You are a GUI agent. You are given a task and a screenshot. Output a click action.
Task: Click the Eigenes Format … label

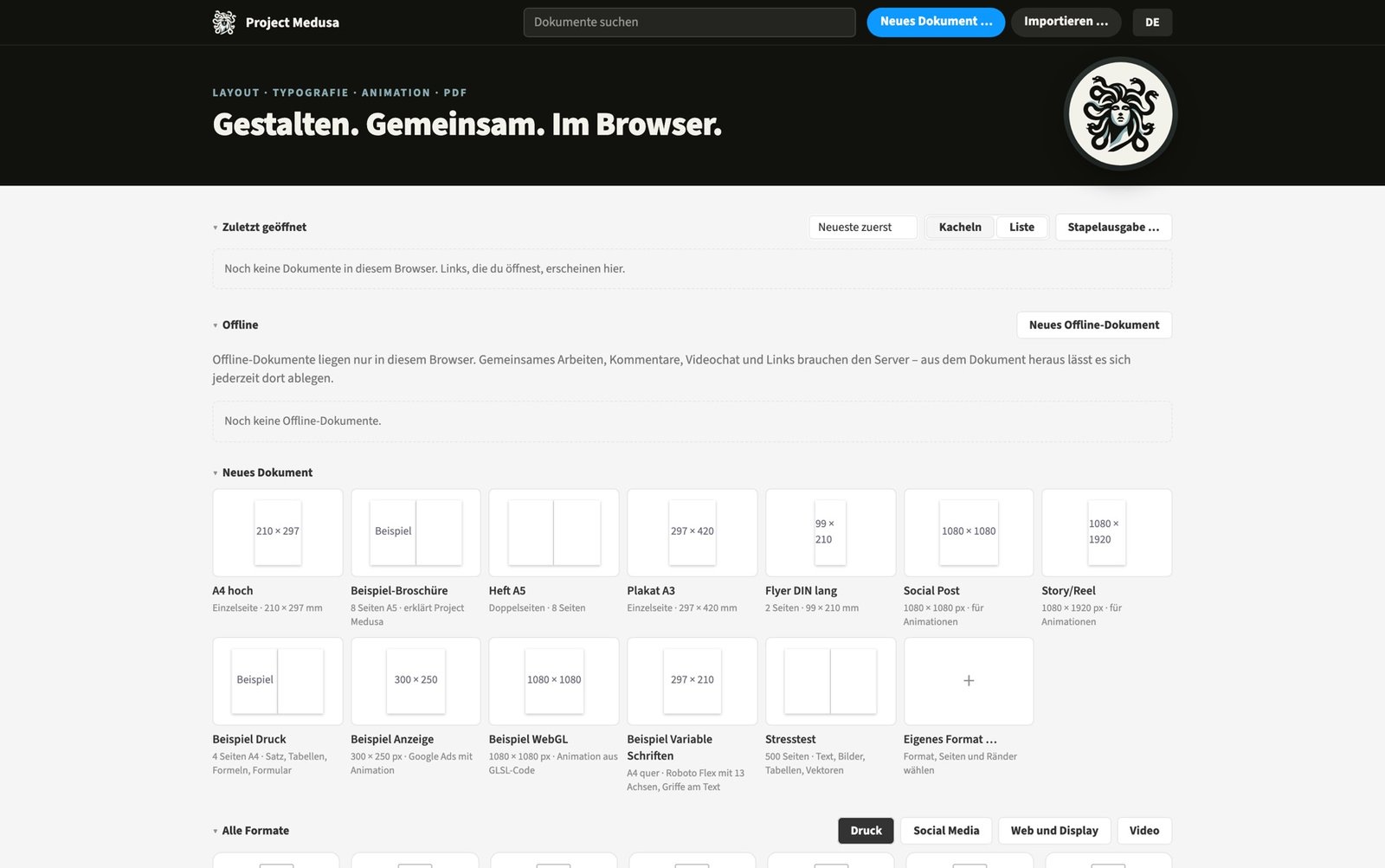pyautogui.click(x=950, y=739)
